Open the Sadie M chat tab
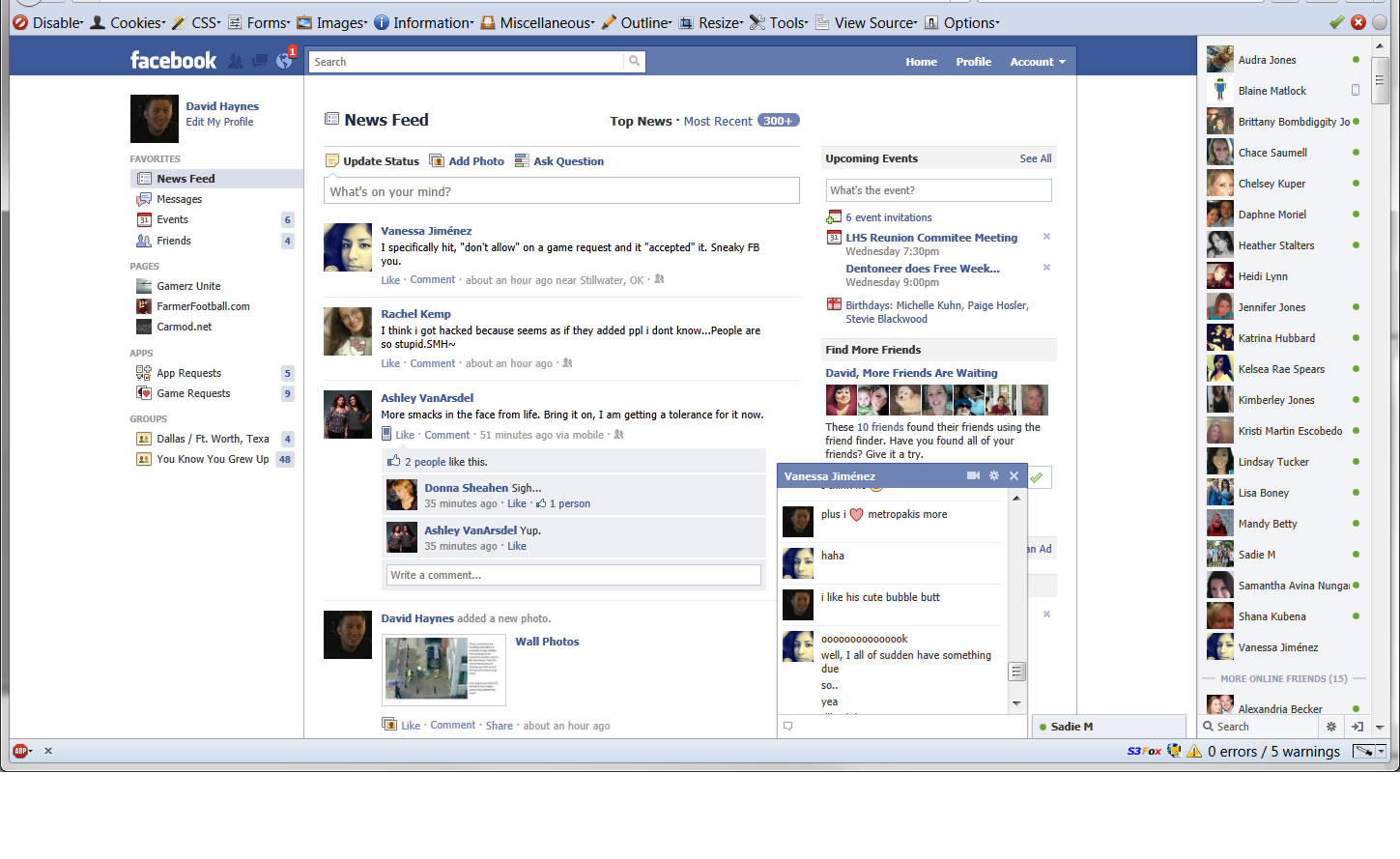 coord(1108,727)
